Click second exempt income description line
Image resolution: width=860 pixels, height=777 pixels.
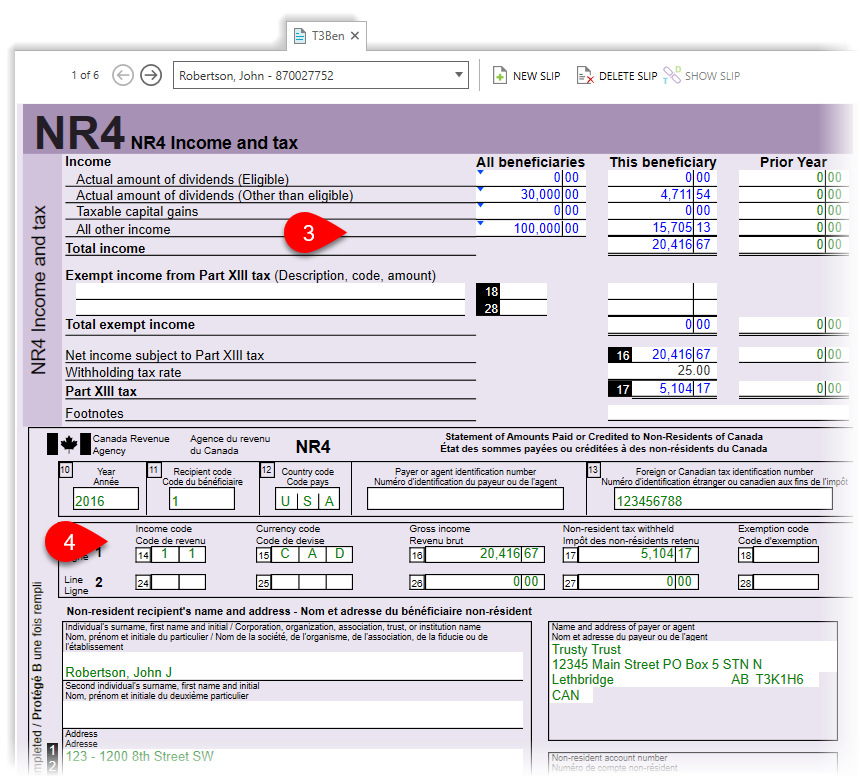click(x=270, y=308)
